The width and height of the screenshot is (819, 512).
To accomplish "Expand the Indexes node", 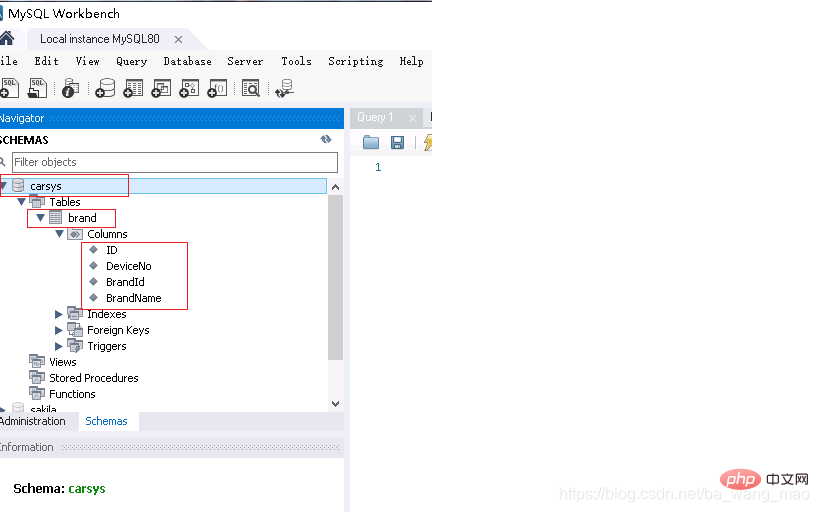I will point(58,314).
